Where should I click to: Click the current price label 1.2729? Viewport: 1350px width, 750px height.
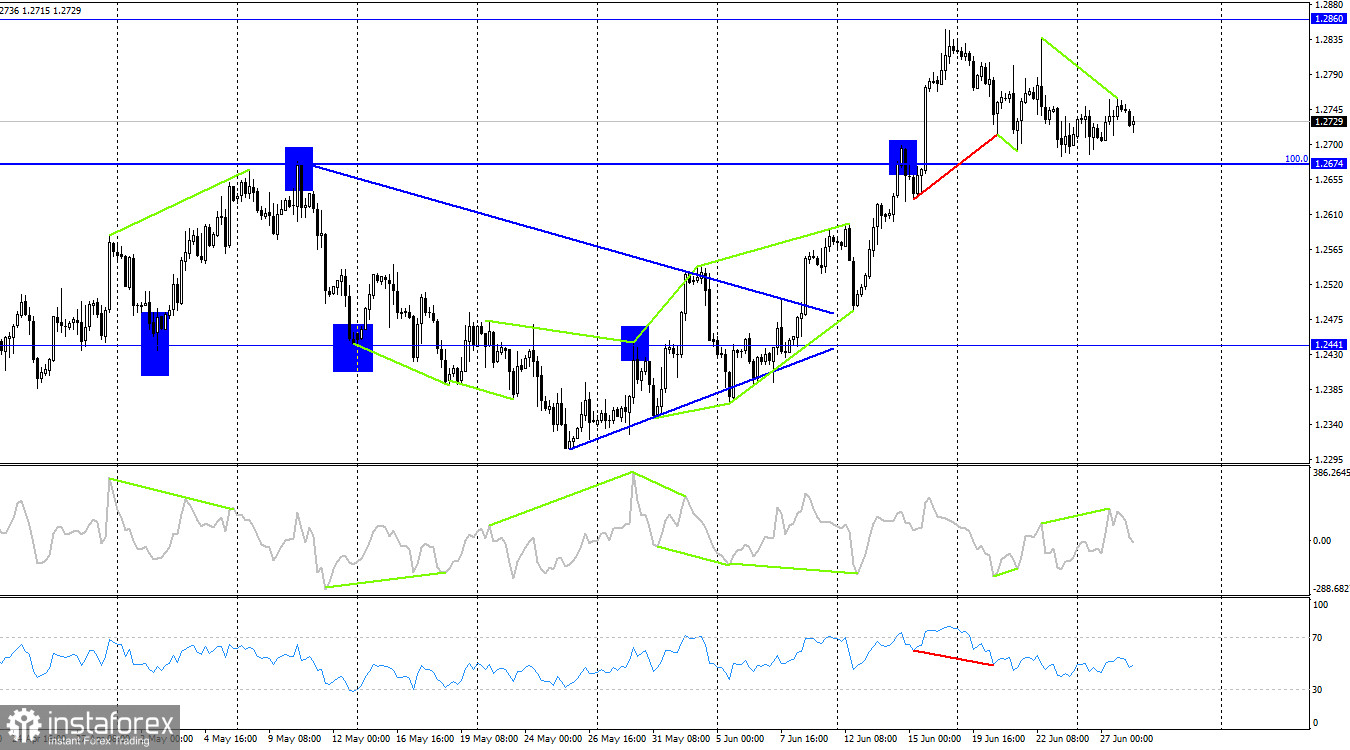tap(1328, 122)
